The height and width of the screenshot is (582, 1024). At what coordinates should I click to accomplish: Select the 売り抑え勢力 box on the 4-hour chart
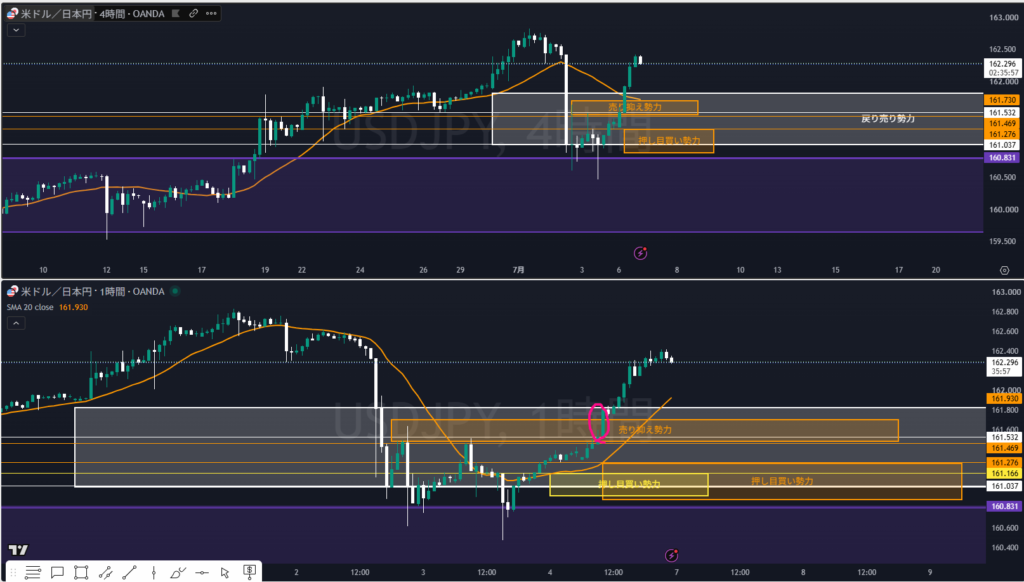(634, 107)
